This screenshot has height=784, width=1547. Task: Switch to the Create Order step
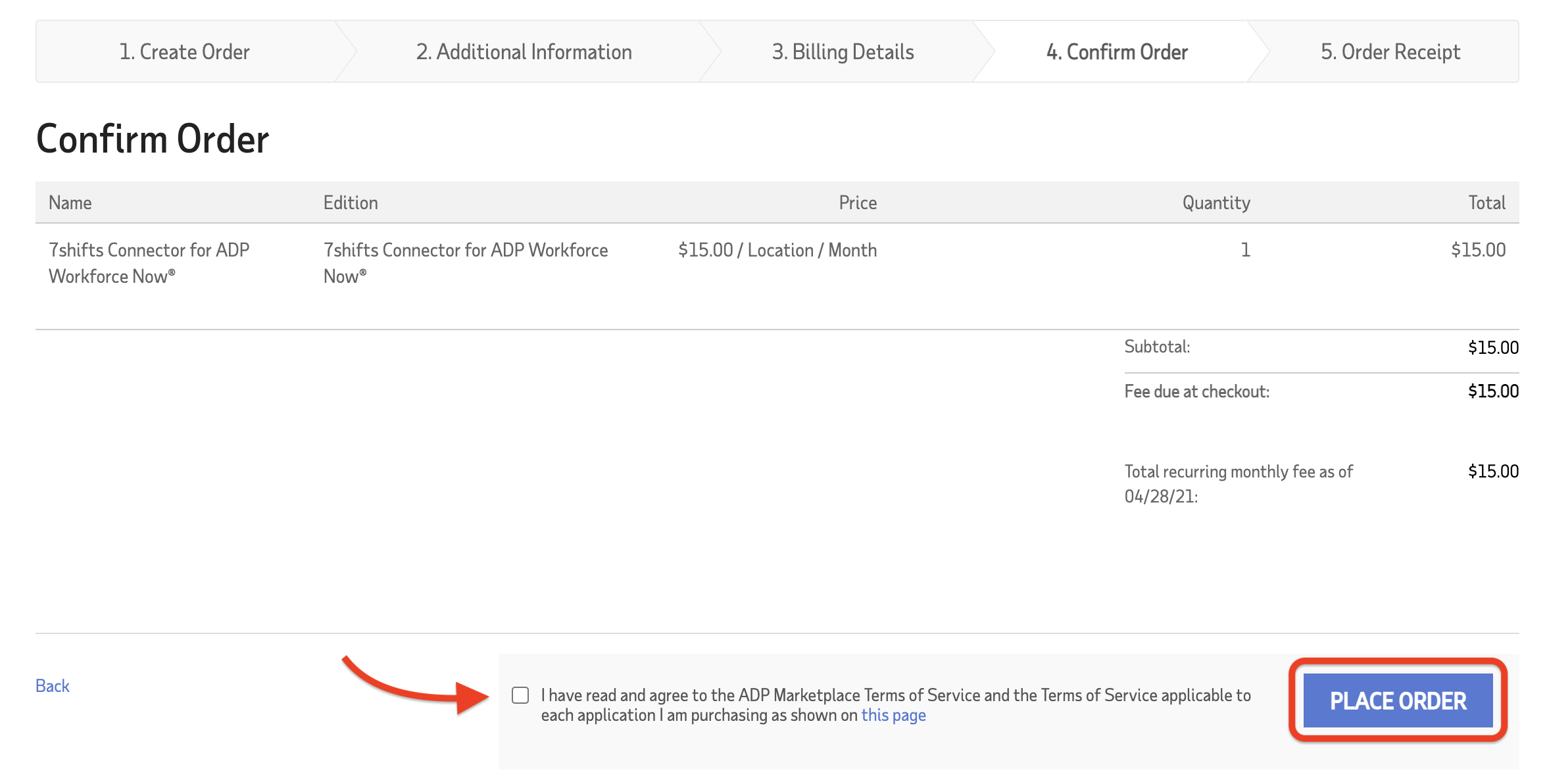pyautogui.click(x=185, y=51)
